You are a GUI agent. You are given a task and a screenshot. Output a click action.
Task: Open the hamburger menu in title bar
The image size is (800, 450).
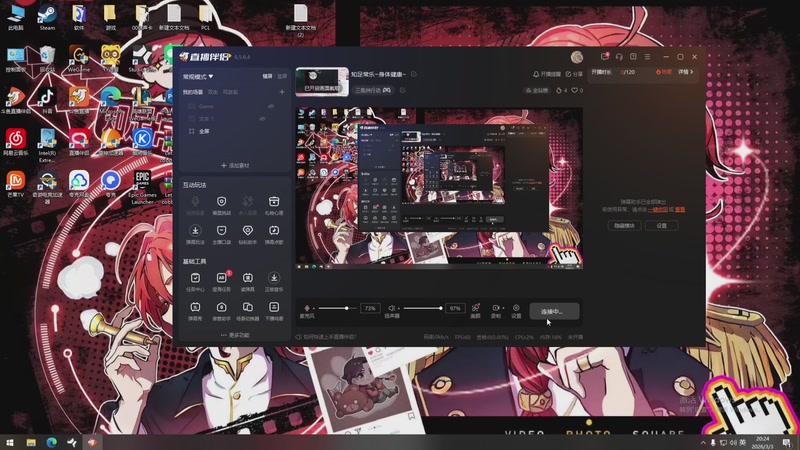(x=647, y=57)
